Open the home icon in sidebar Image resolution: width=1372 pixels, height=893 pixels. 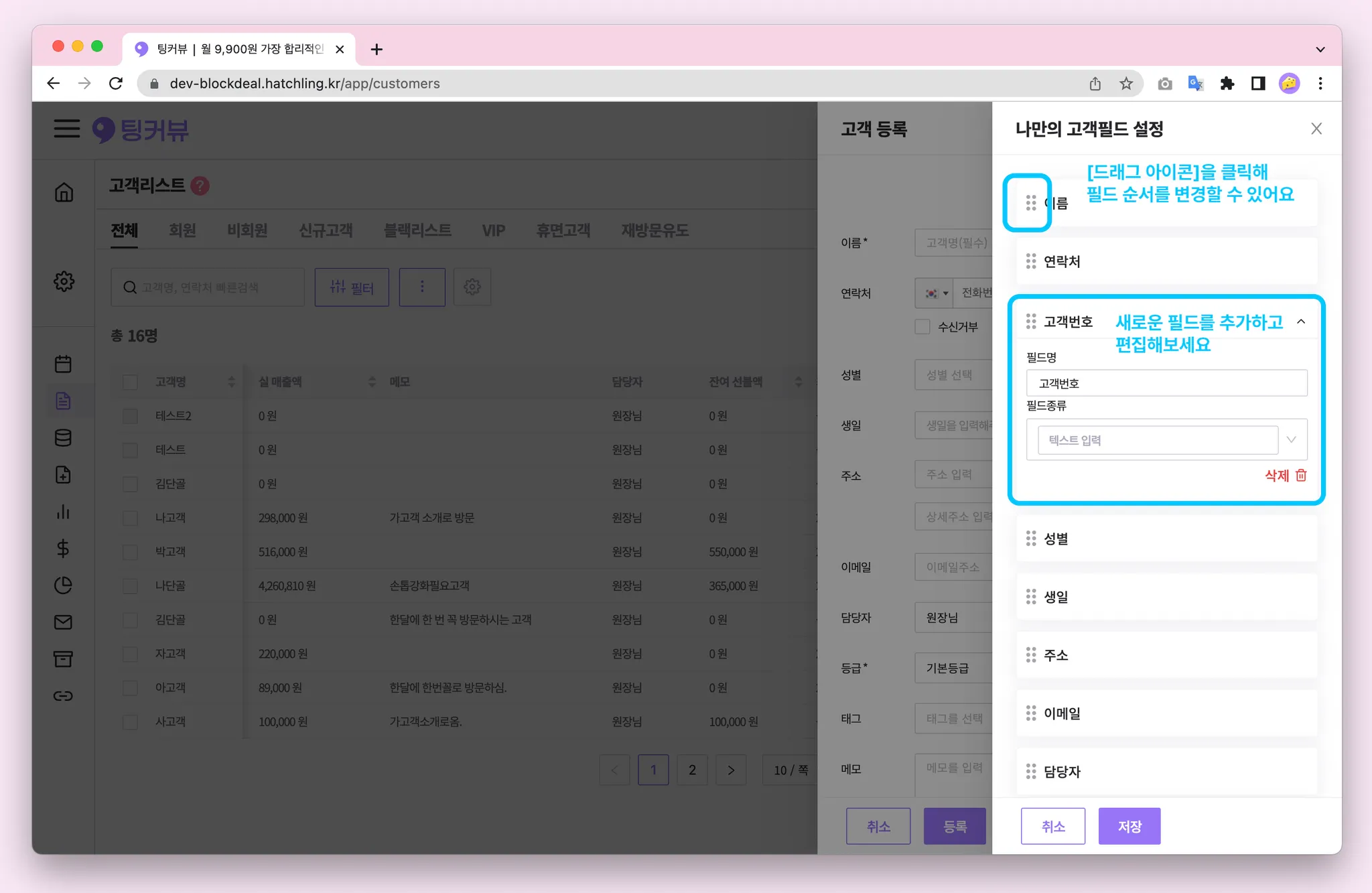coord(64,192)
